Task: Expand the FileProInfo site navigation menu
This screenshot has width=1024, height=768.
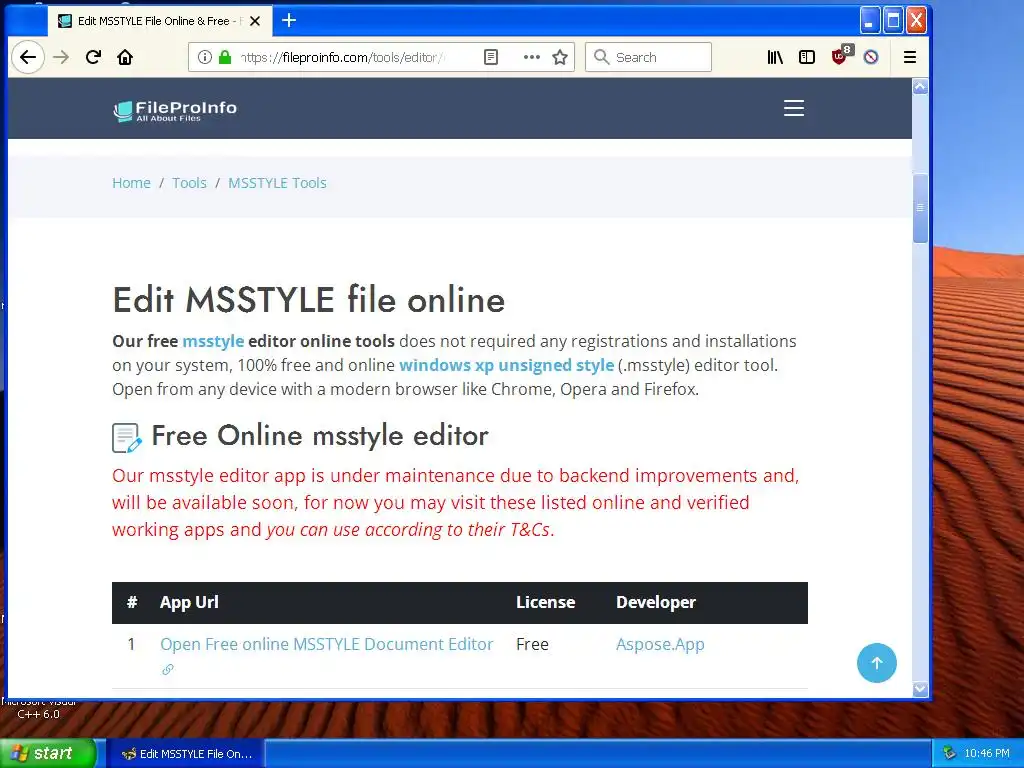Action: [793, 108]
